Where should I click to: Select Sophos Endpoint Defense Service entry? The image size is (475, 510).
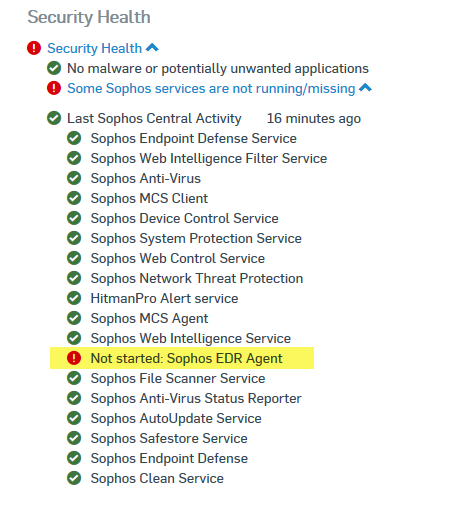pos(193,138)
